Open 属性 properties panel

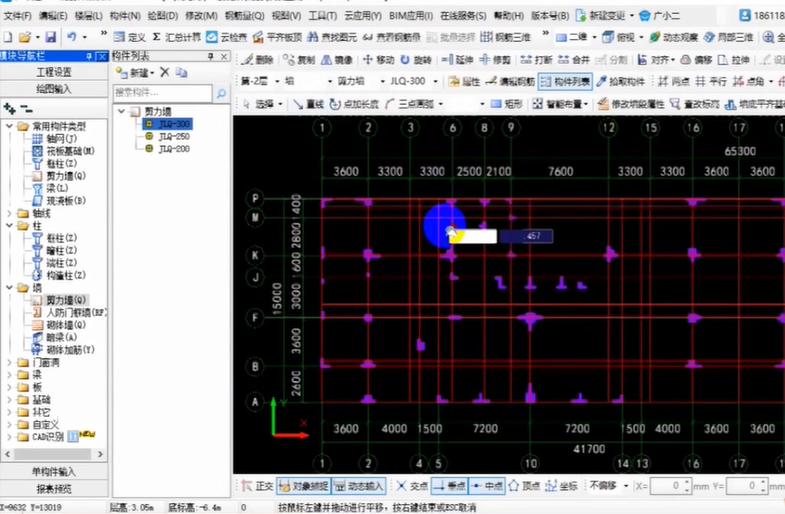tap(464, 82)
